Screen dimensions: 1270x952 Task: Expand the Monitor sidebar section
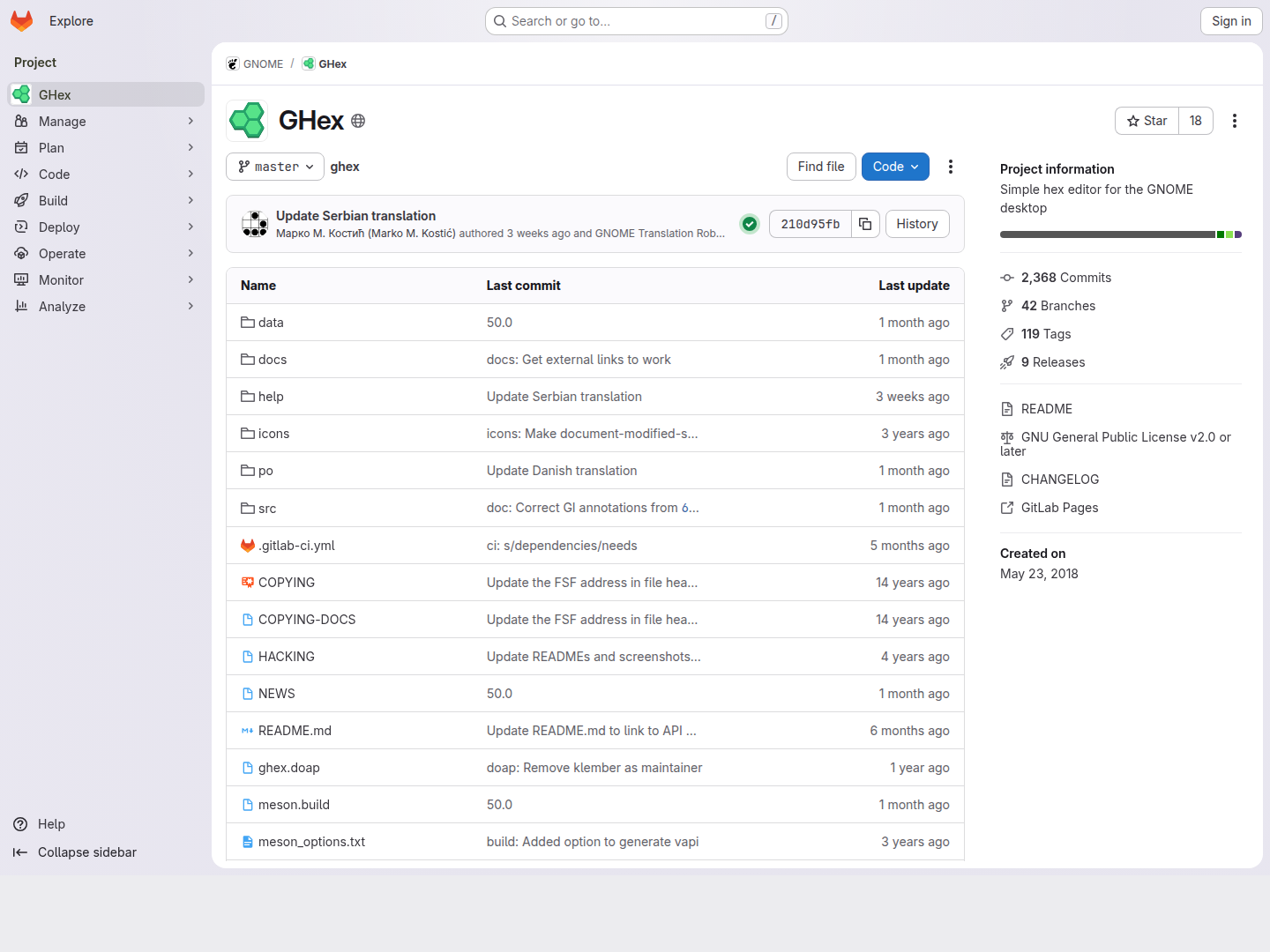coord(106,280)
